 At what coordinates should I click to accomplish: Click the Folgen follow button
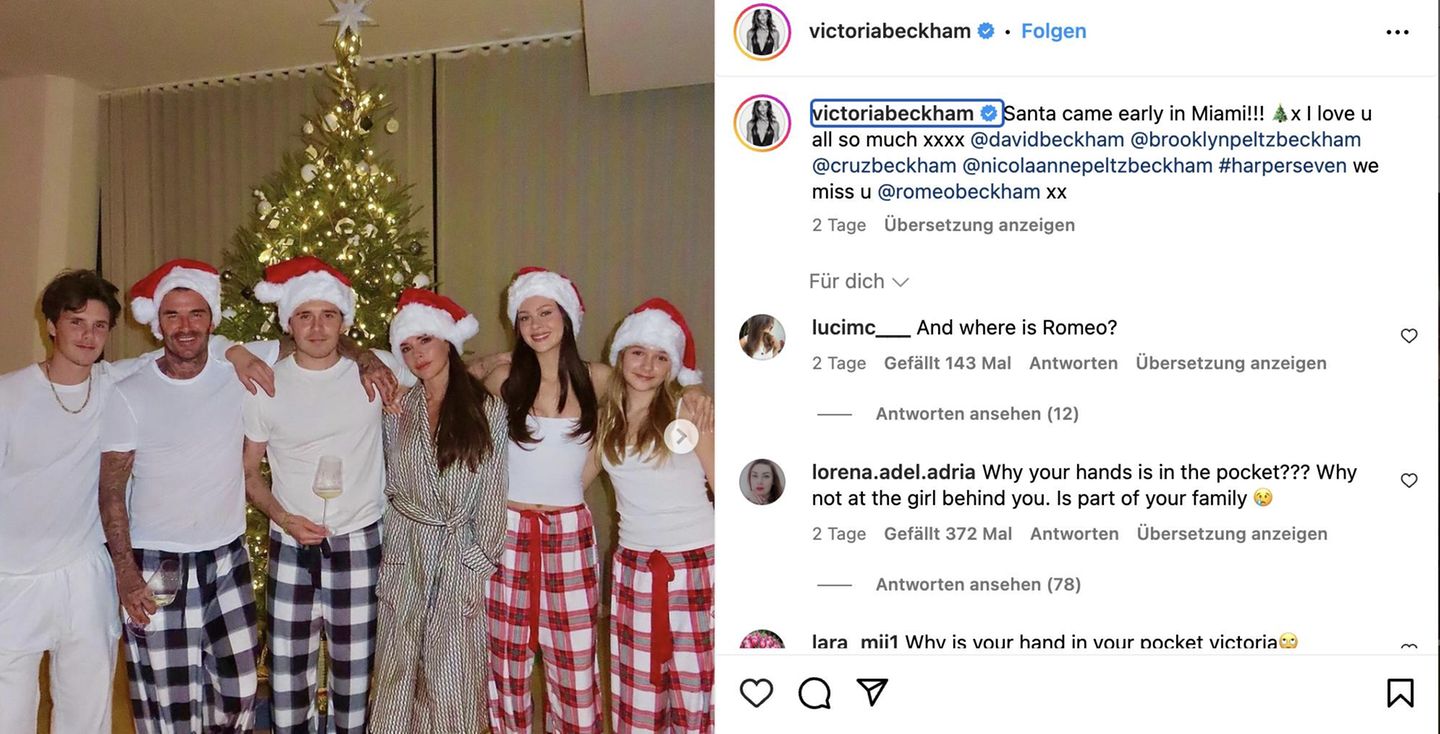[x=1053, y=31]
